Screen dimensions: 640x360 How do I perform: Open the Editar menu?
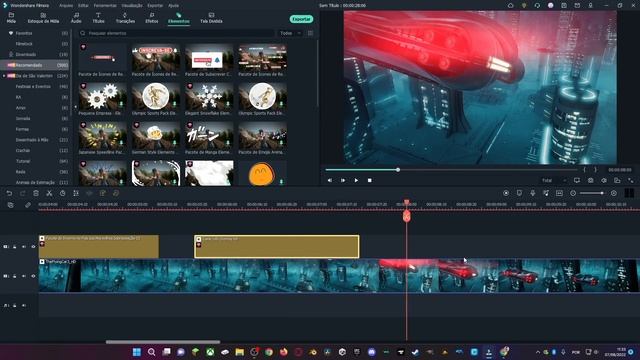83,6
